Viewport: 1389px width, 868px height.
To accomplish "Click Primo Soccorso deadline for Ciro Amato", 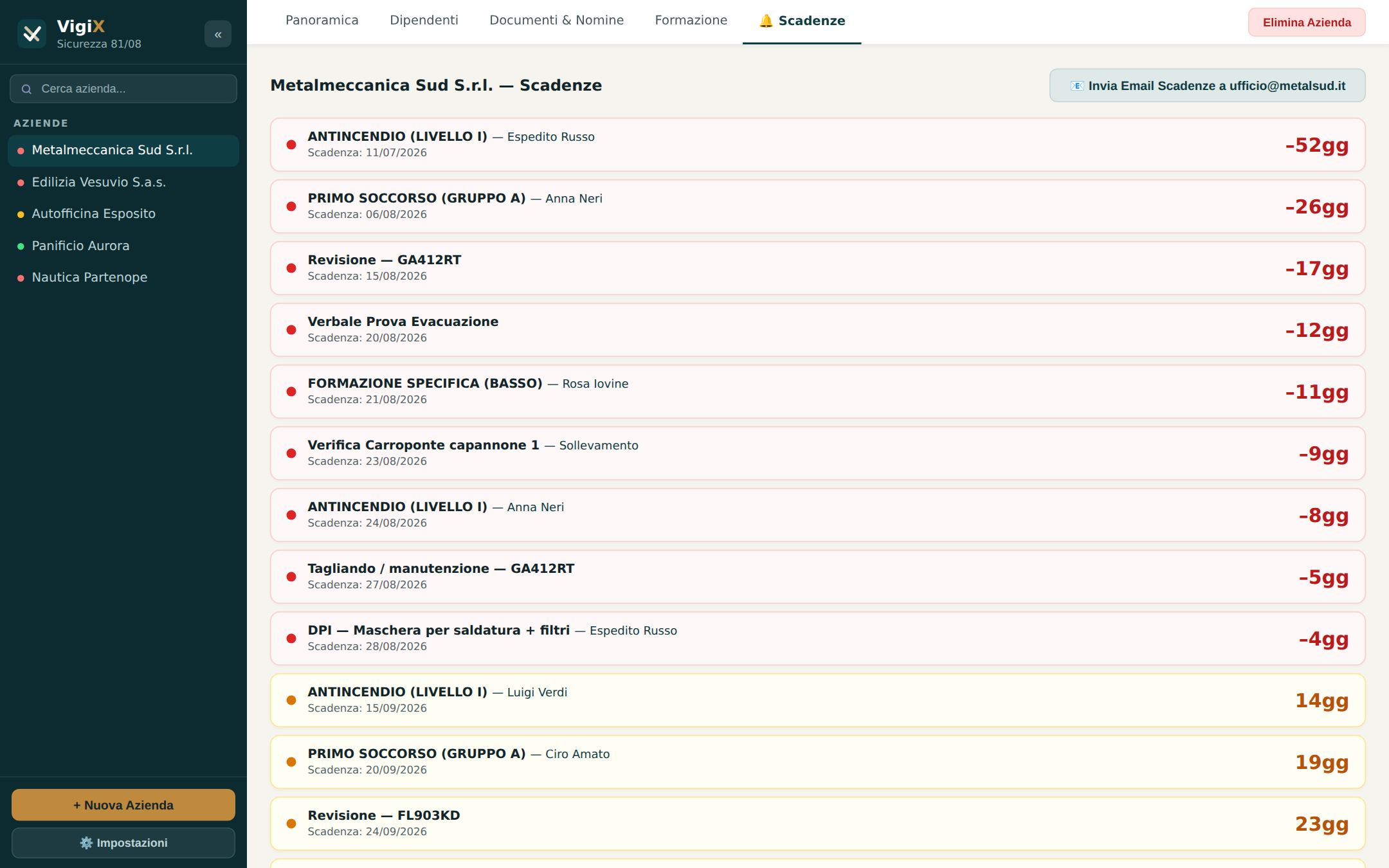I will tap(818, 762).
